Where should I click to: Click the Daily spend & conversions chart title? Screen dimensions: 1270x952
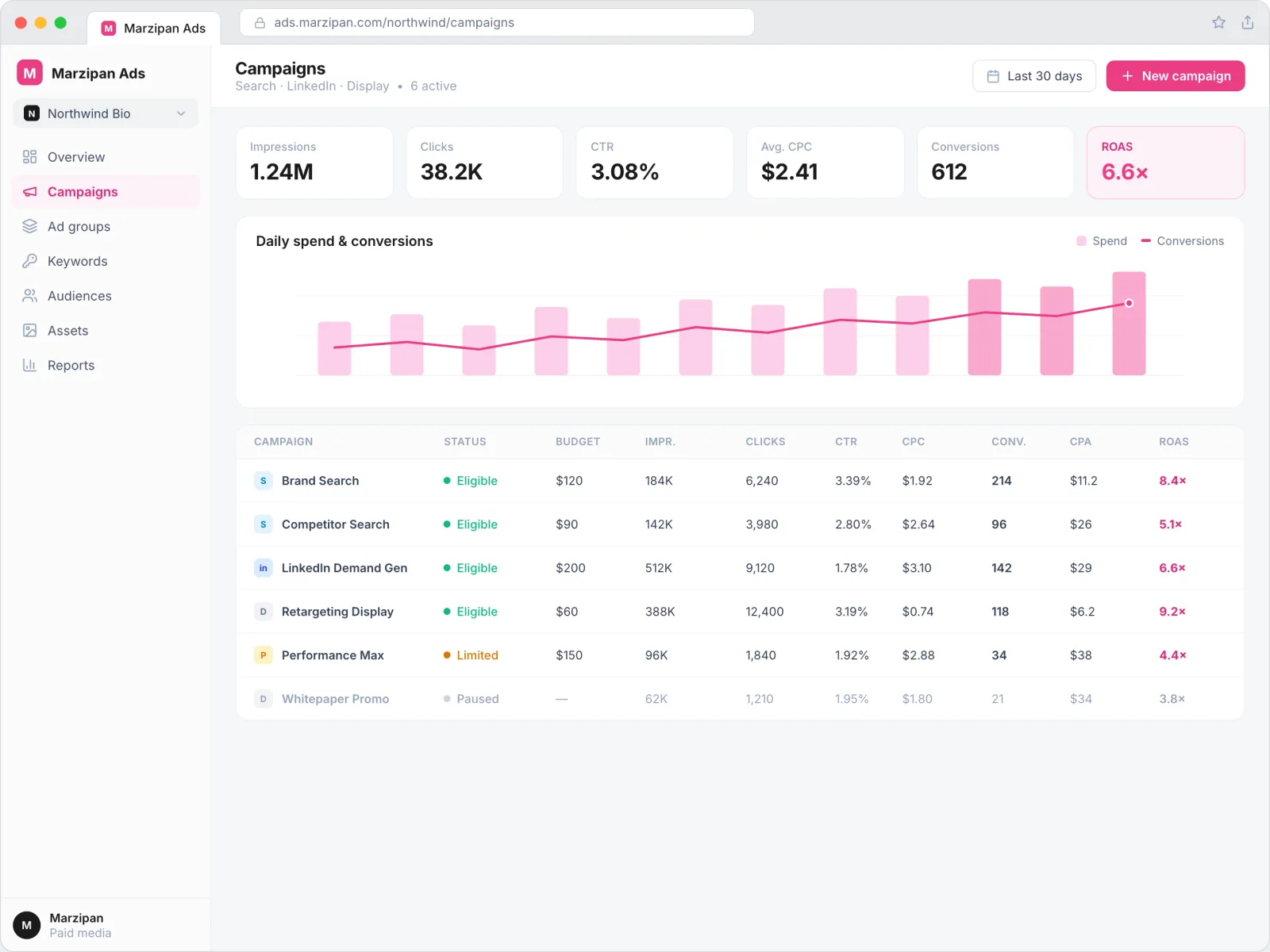tap(344, 241)
